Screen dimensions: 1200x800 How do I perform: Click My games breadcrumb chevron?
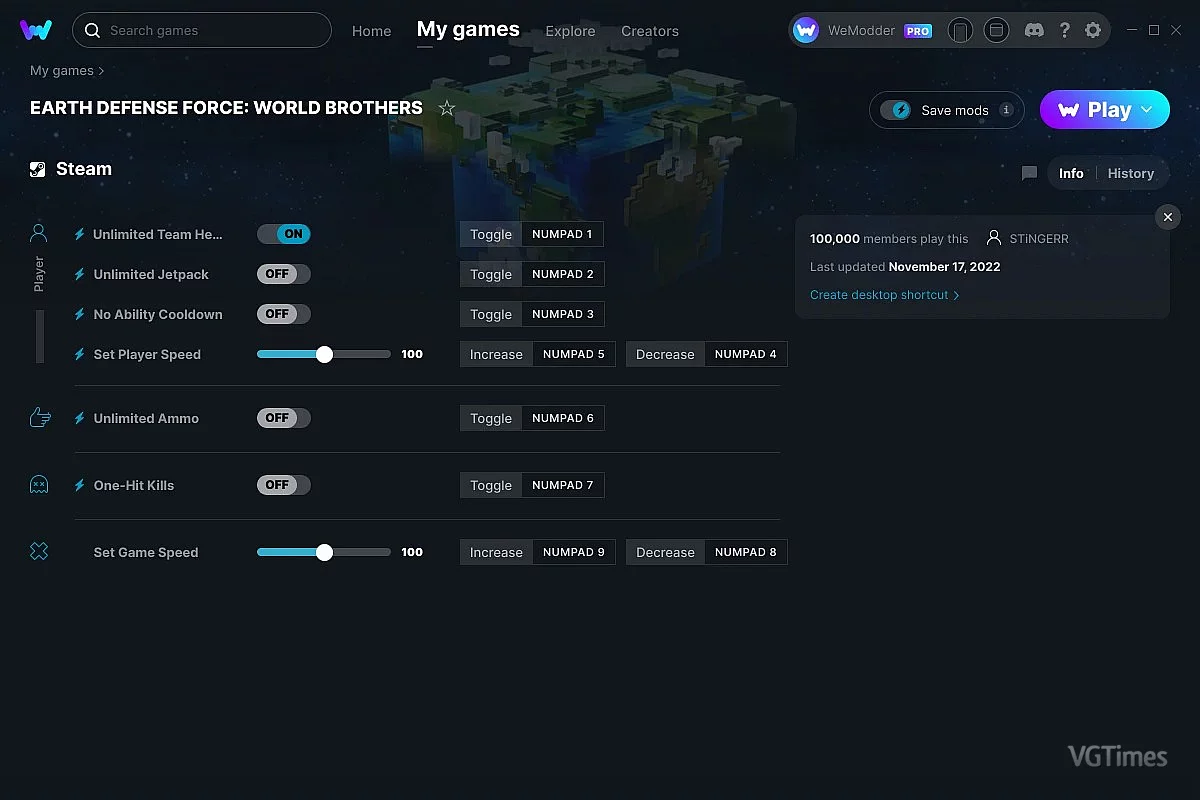tap(101, 71)
